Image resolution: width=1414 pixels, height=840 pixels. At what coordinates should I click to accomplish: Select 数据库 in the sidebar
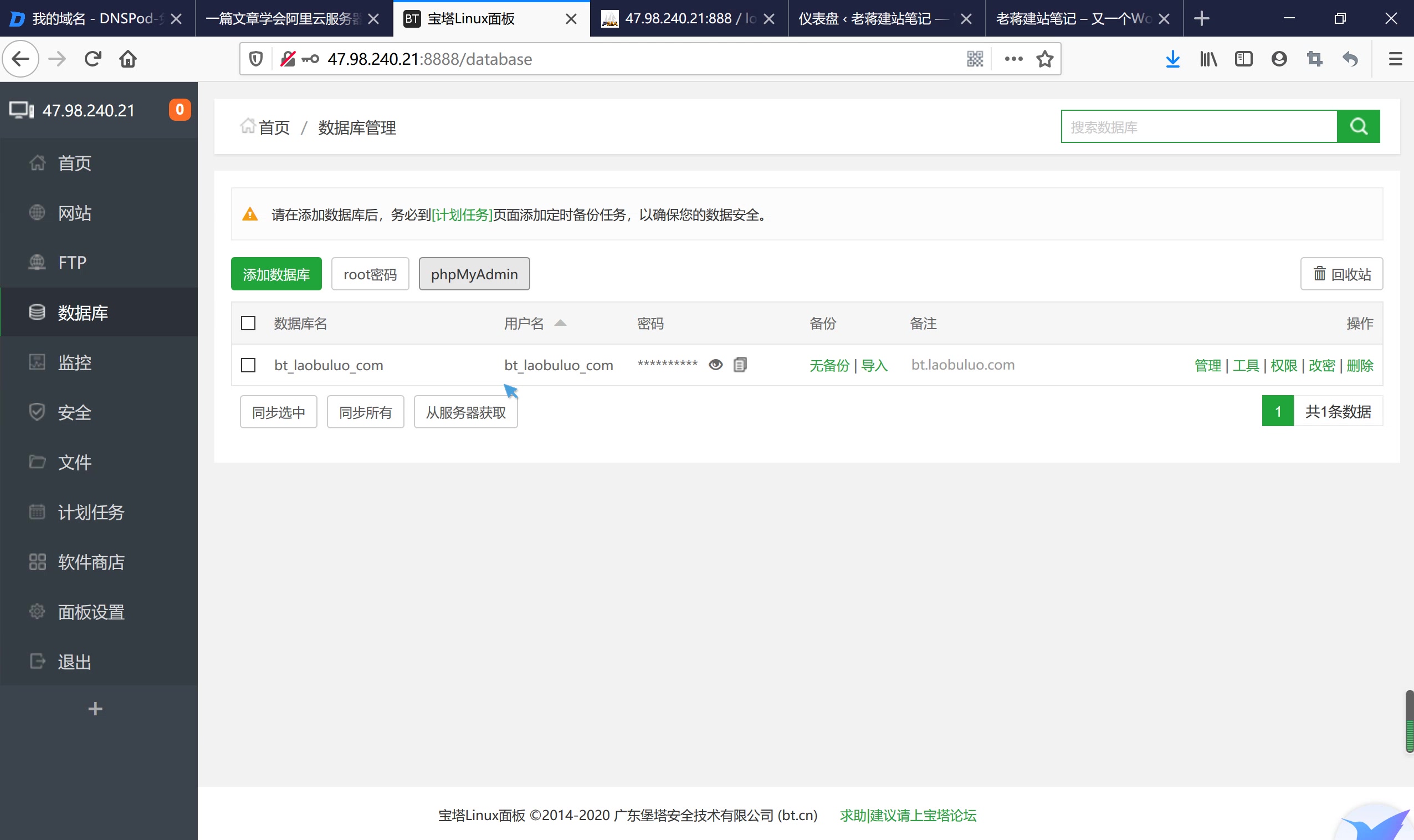(x=99, y=313)
